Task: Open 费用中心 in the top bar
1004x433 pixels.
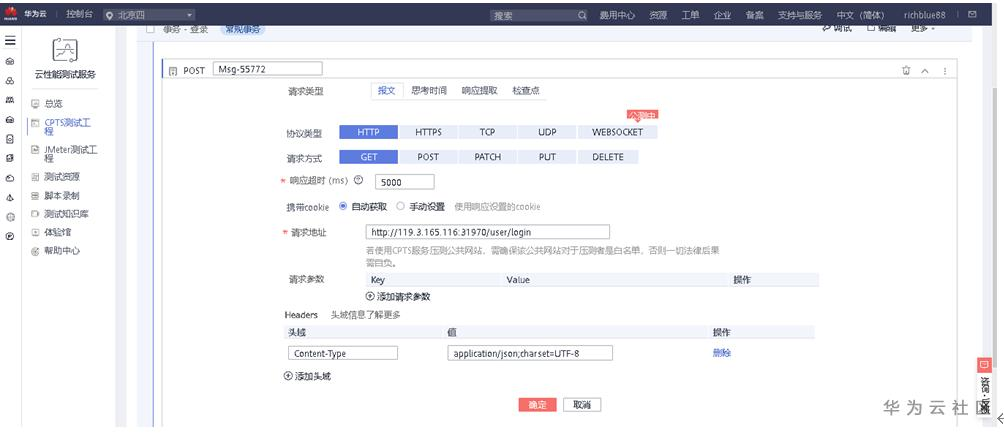Action: click(617, 15)
